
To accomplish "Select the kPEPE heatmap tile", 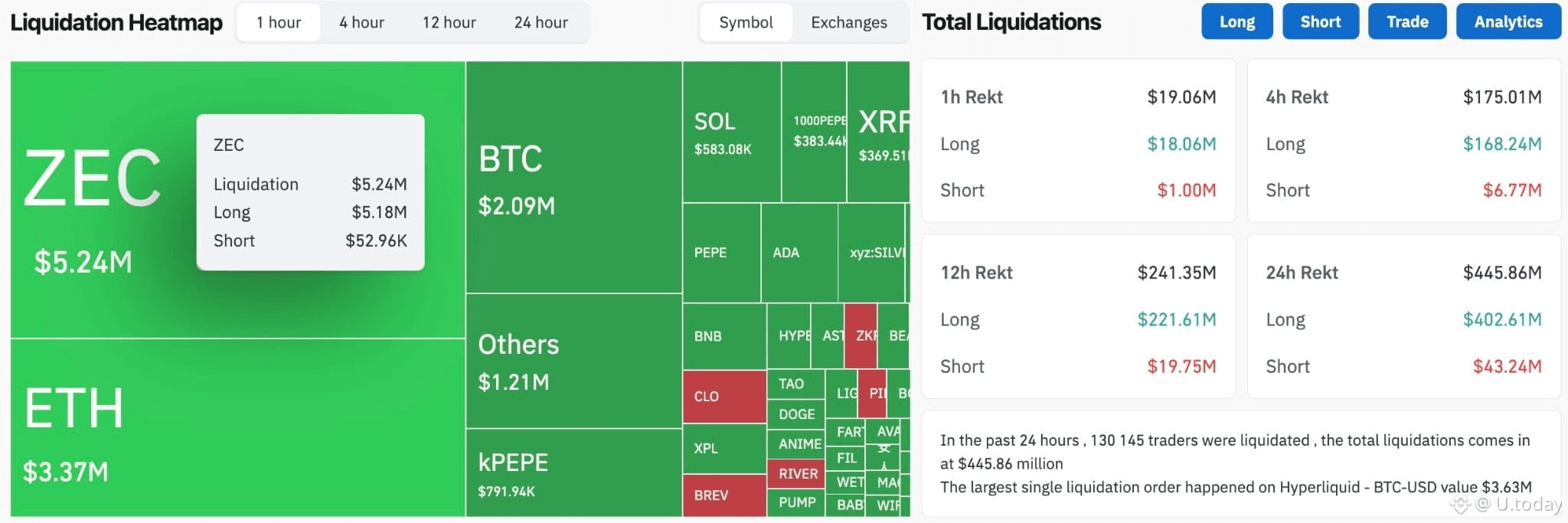I will (573, 472).
